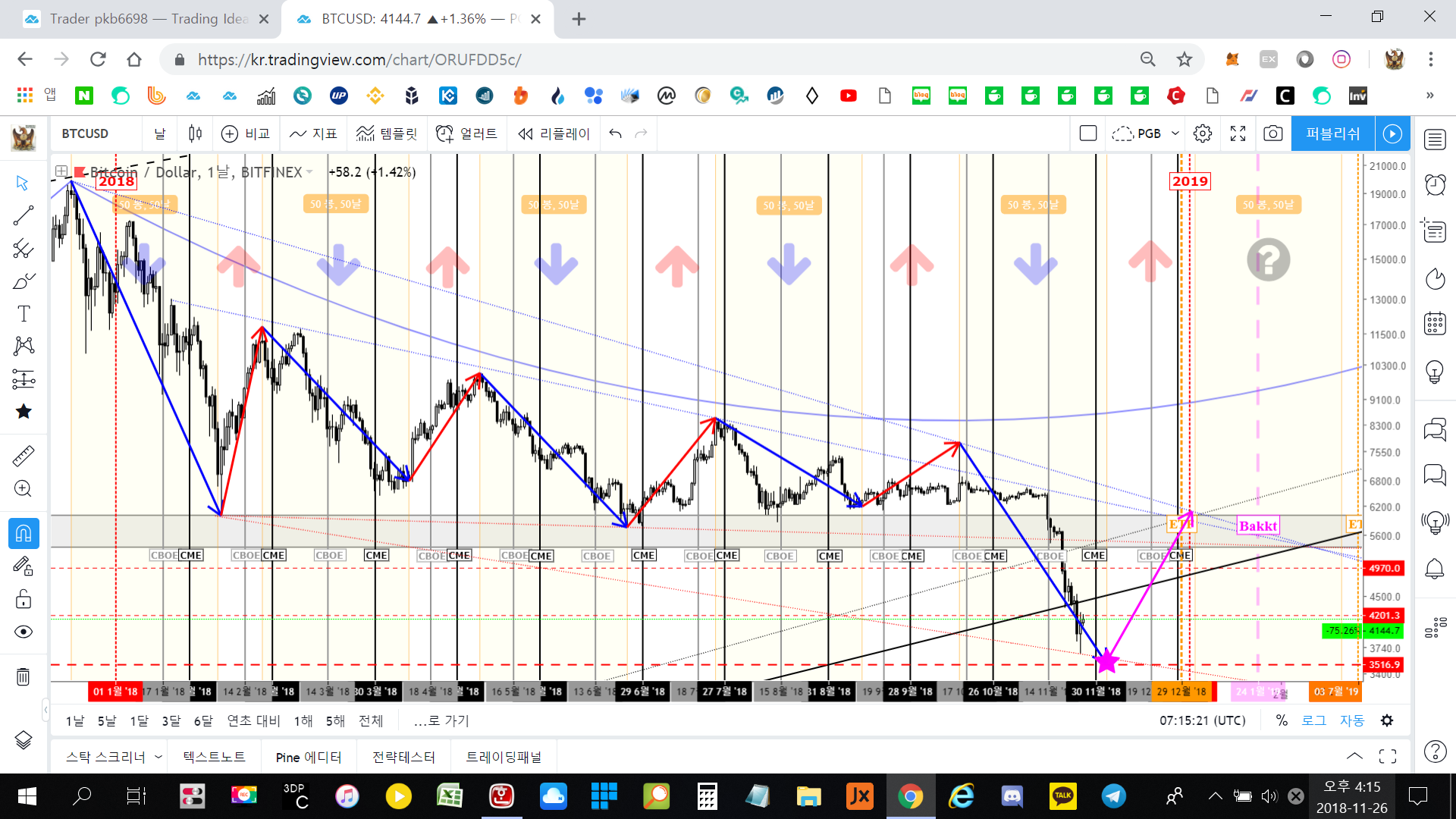Expand the bottom panel with chevron
This screenshot has width=1456, height=819.
pos(1354,756)
